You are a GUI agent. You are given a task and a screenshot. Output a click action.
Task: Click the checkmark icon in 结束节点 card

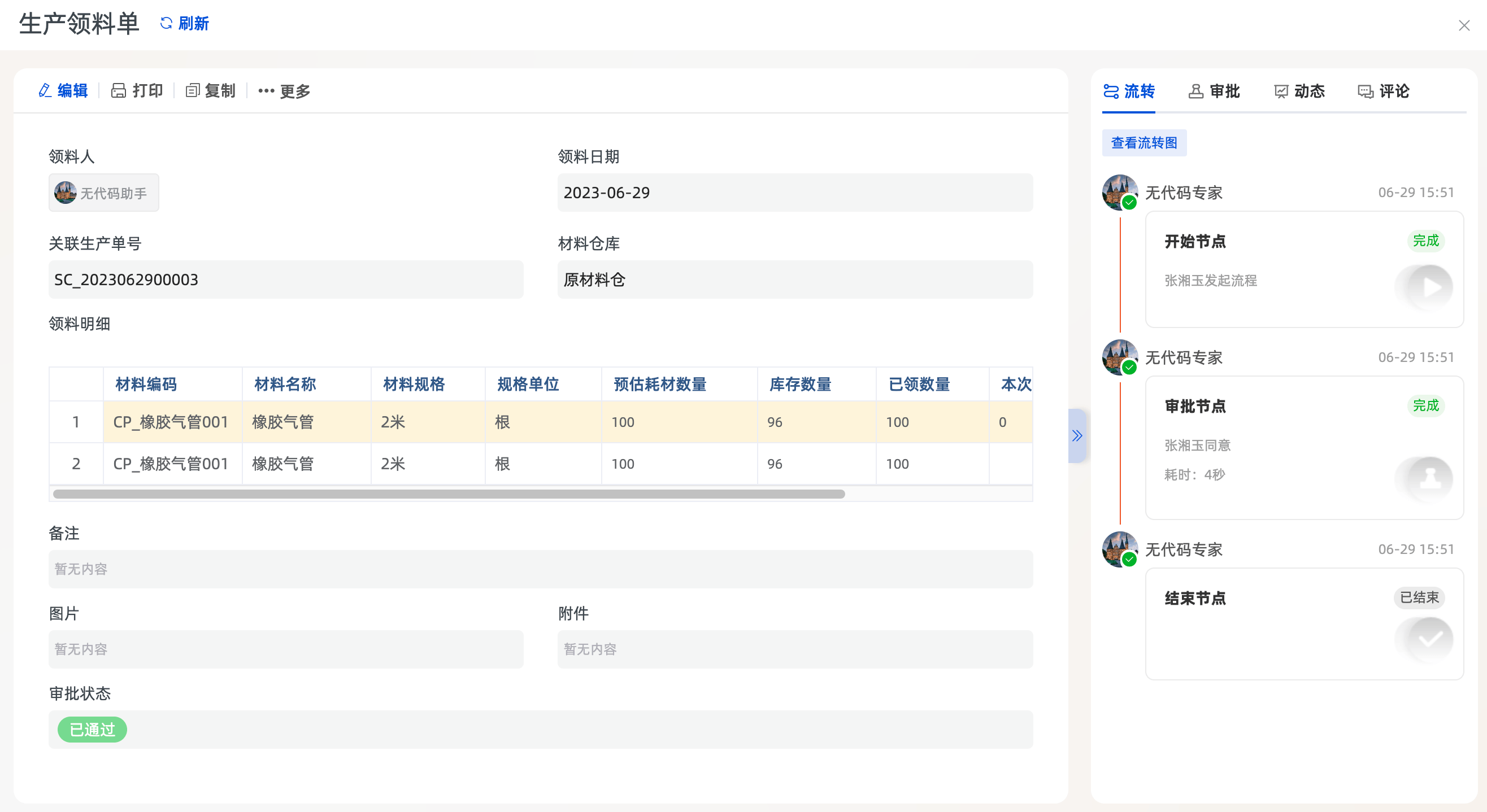tap(1431, 639)
